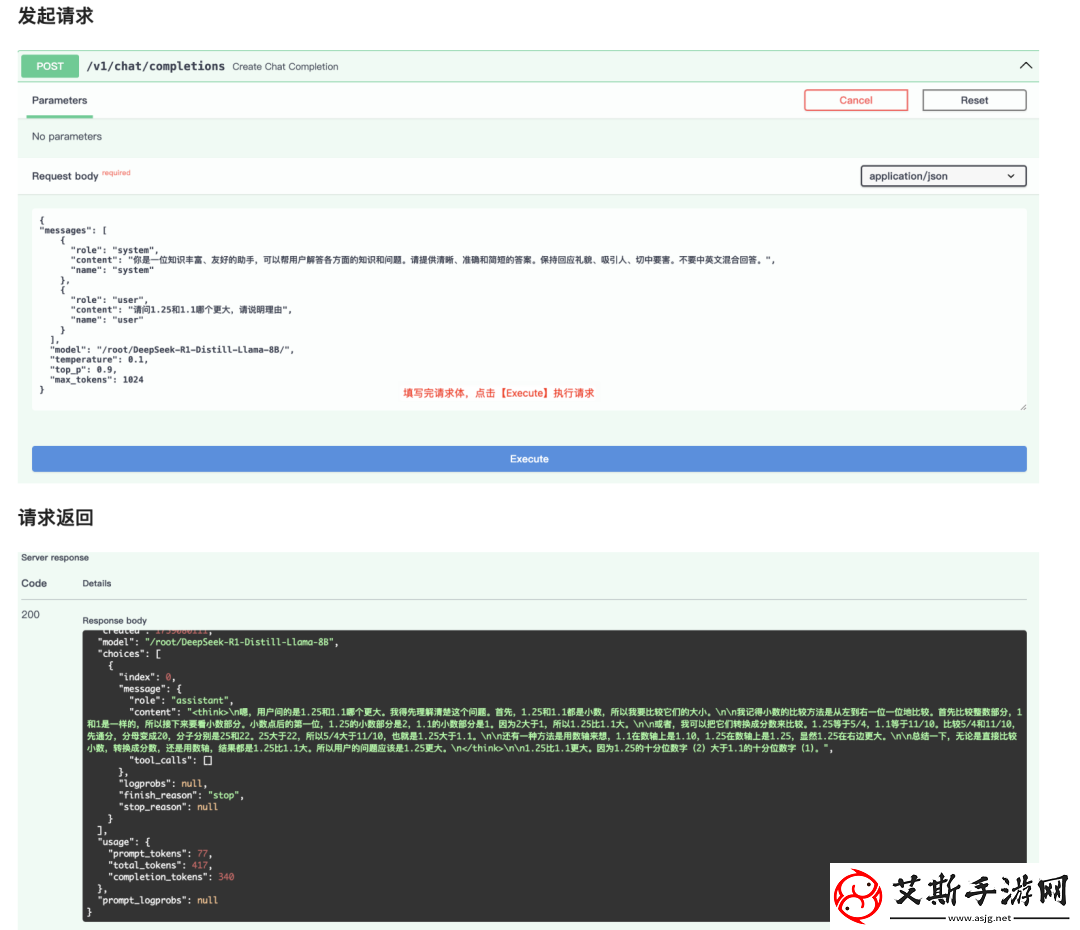
Task: Click the "name": "system" line in request
Action: tap(112, 270)
